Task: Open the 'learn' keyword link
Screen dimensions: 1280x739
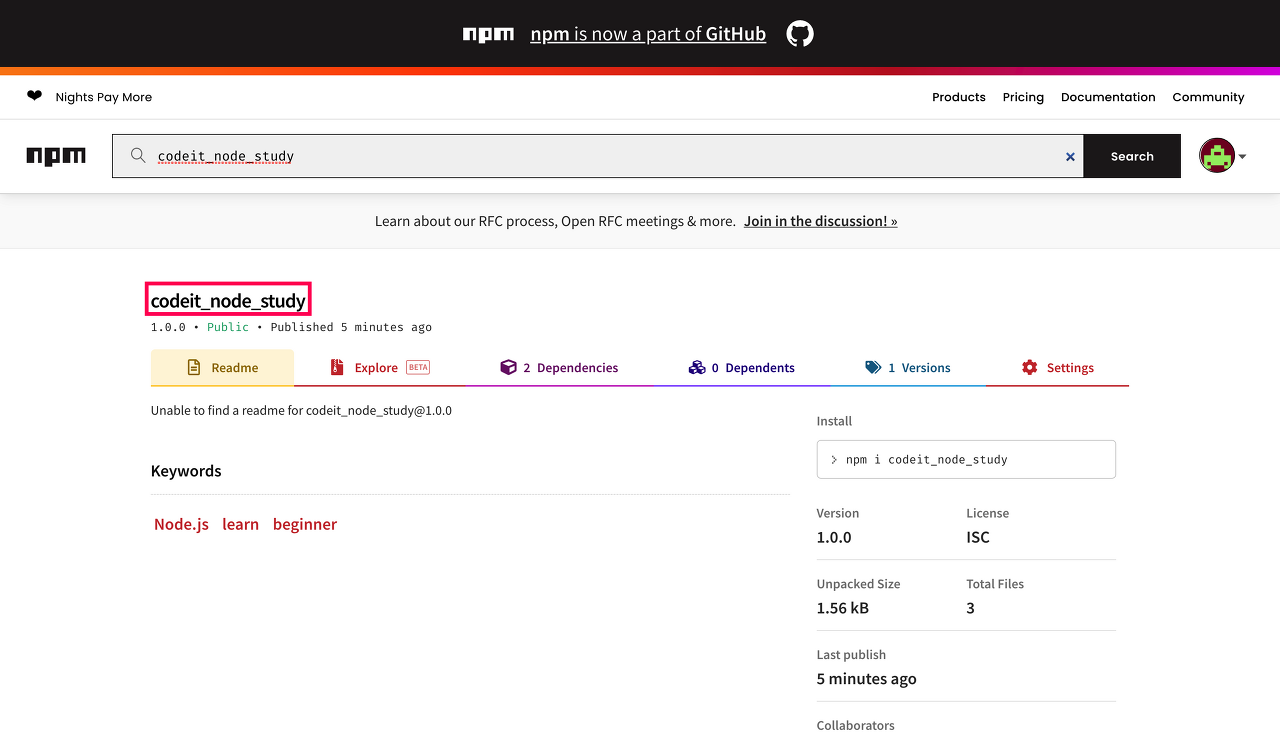Action: [240, 524]
